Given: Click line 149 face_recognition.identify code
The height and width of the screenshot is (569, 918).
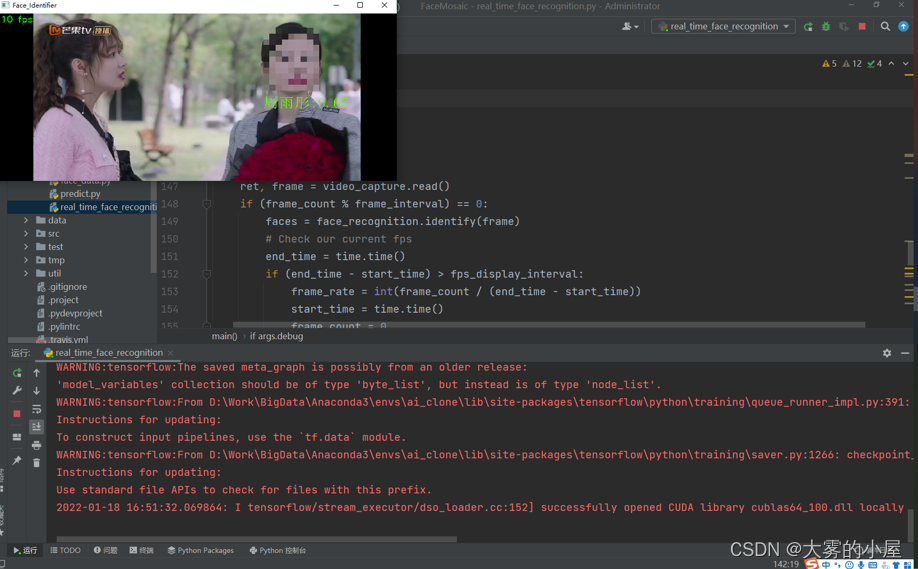Looking at the screenshot, I should tap(392, 221).
